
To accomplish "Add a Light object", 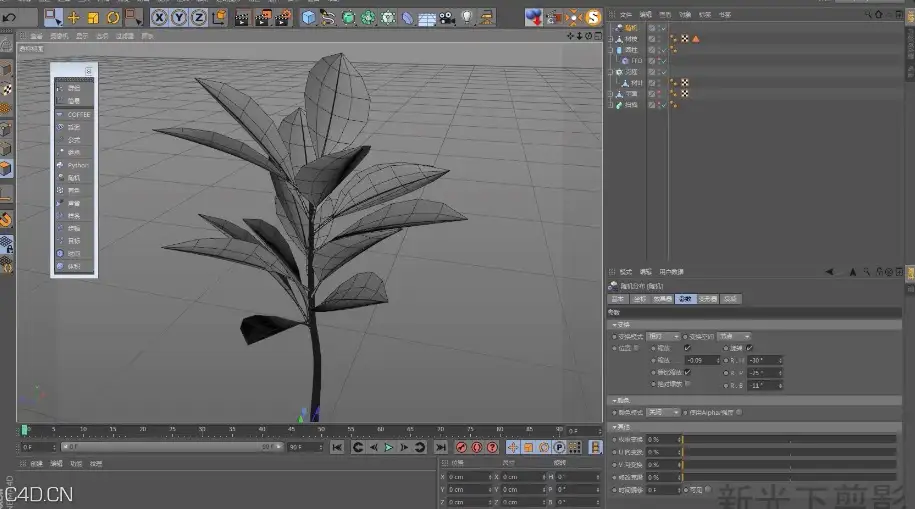I will (x=467, y=18).
